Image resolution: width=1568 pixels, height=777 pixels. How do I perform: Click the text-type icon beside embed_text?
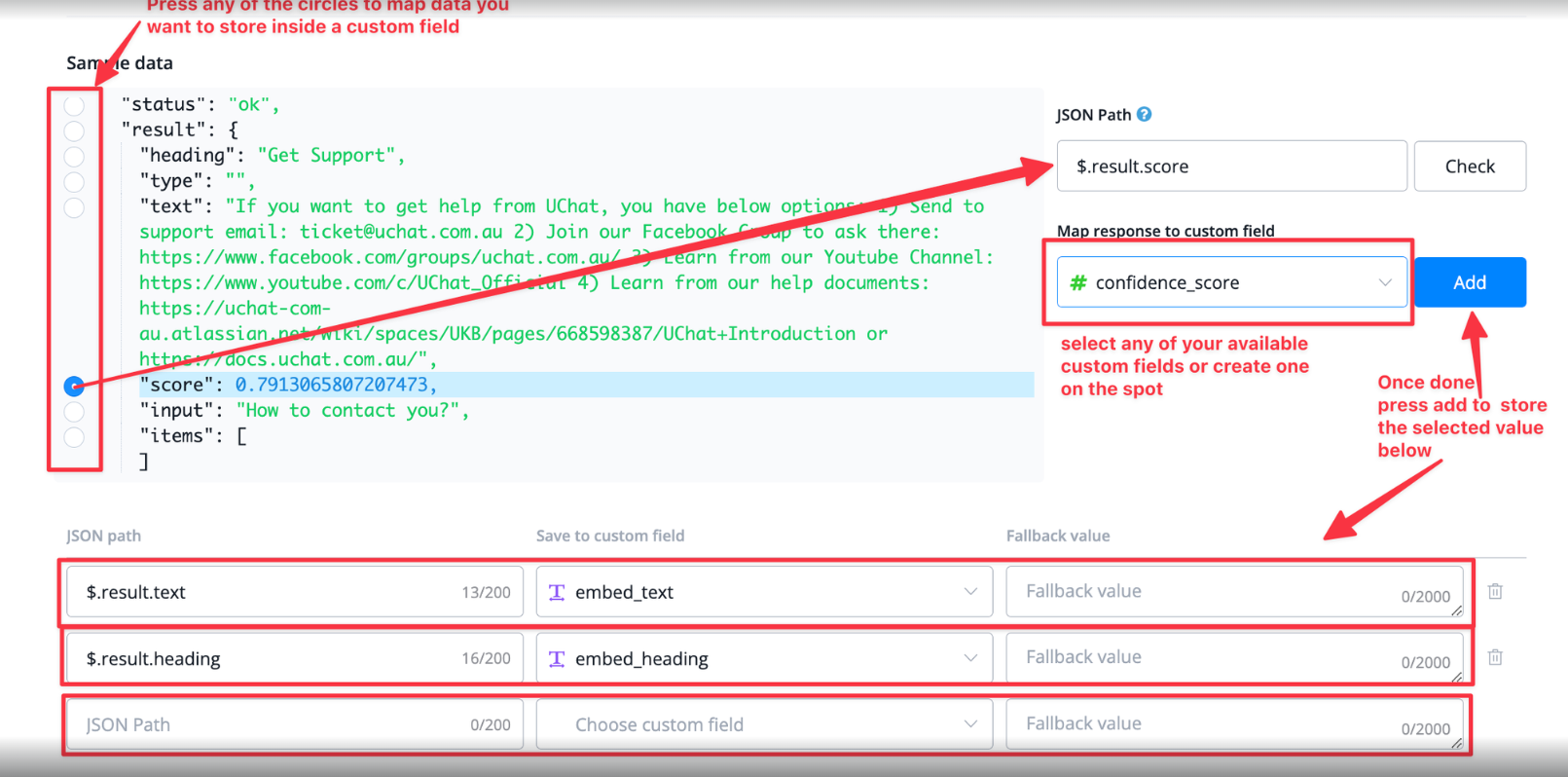(x=557, y=592)
